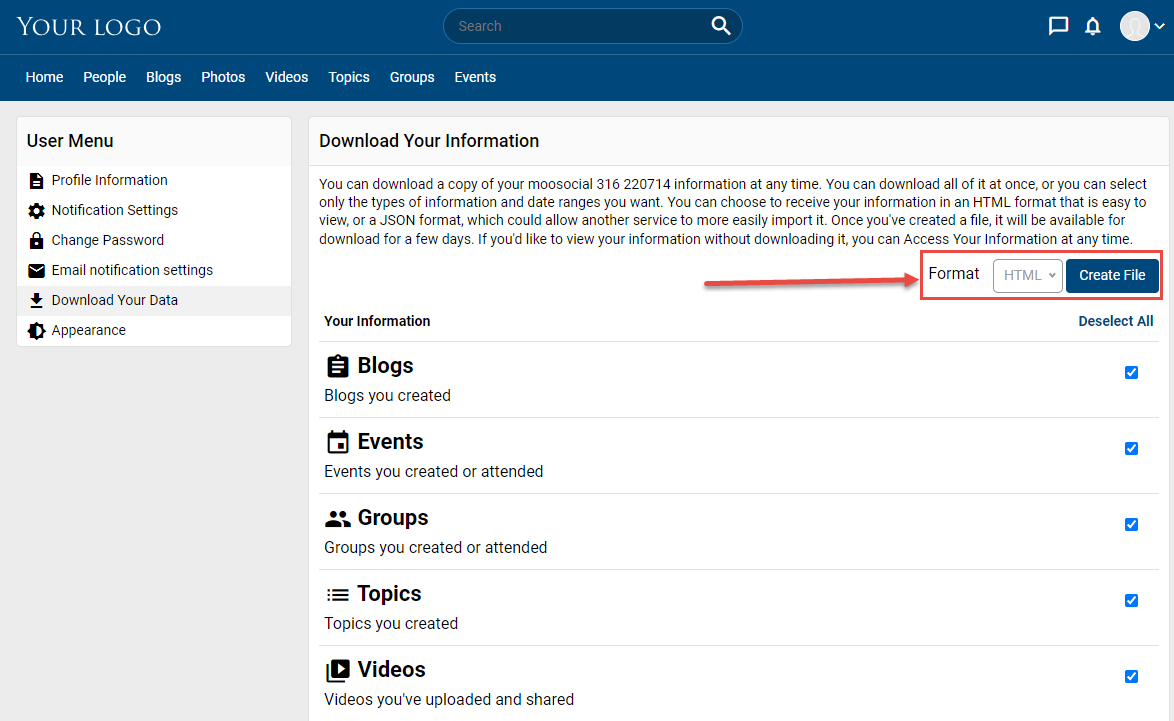Click the 'Your Information' label
This screenshot has width=1174, height=721.
click(x=377, y=321)
